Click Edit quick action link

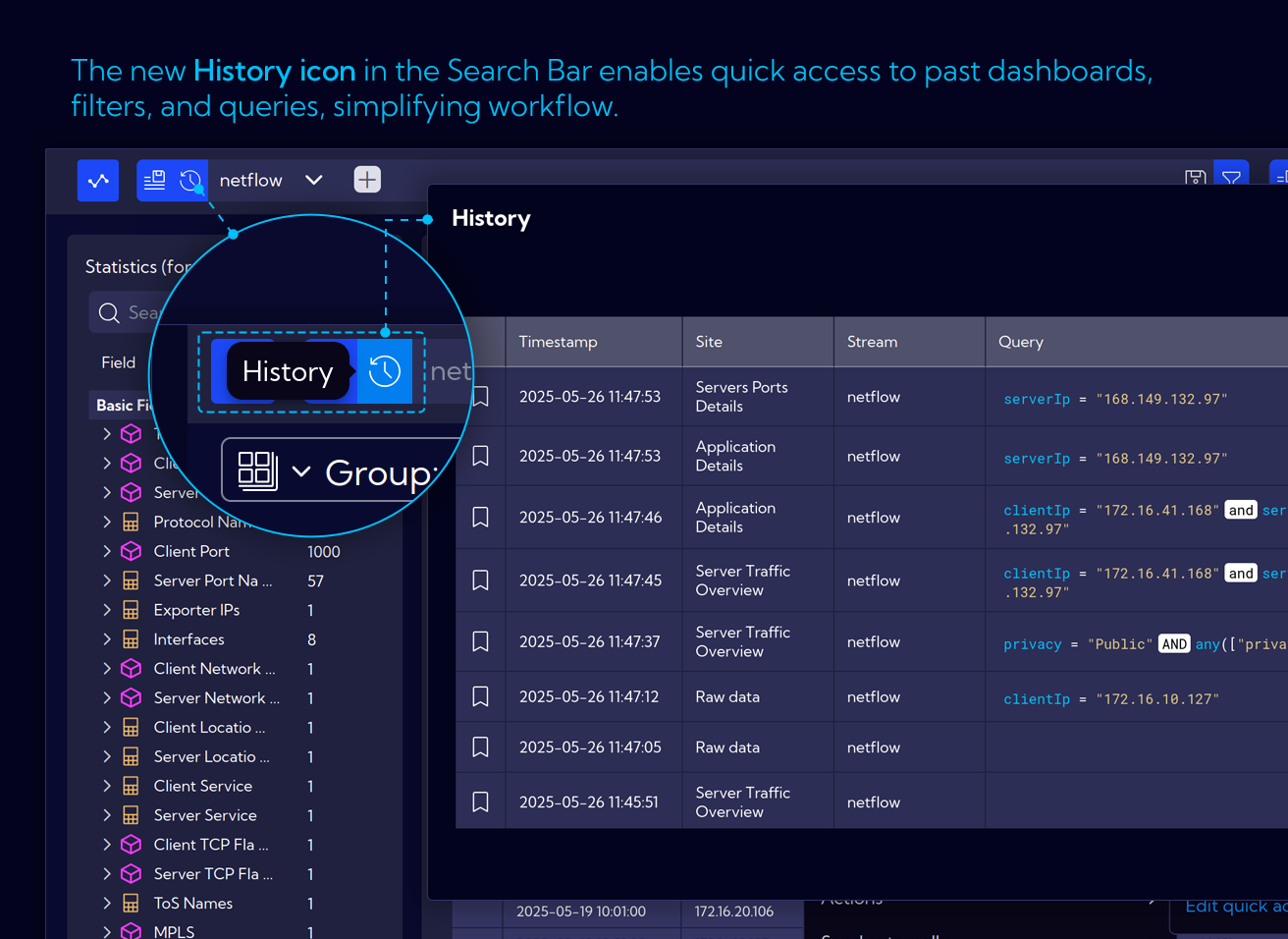tap(1236, 906)
